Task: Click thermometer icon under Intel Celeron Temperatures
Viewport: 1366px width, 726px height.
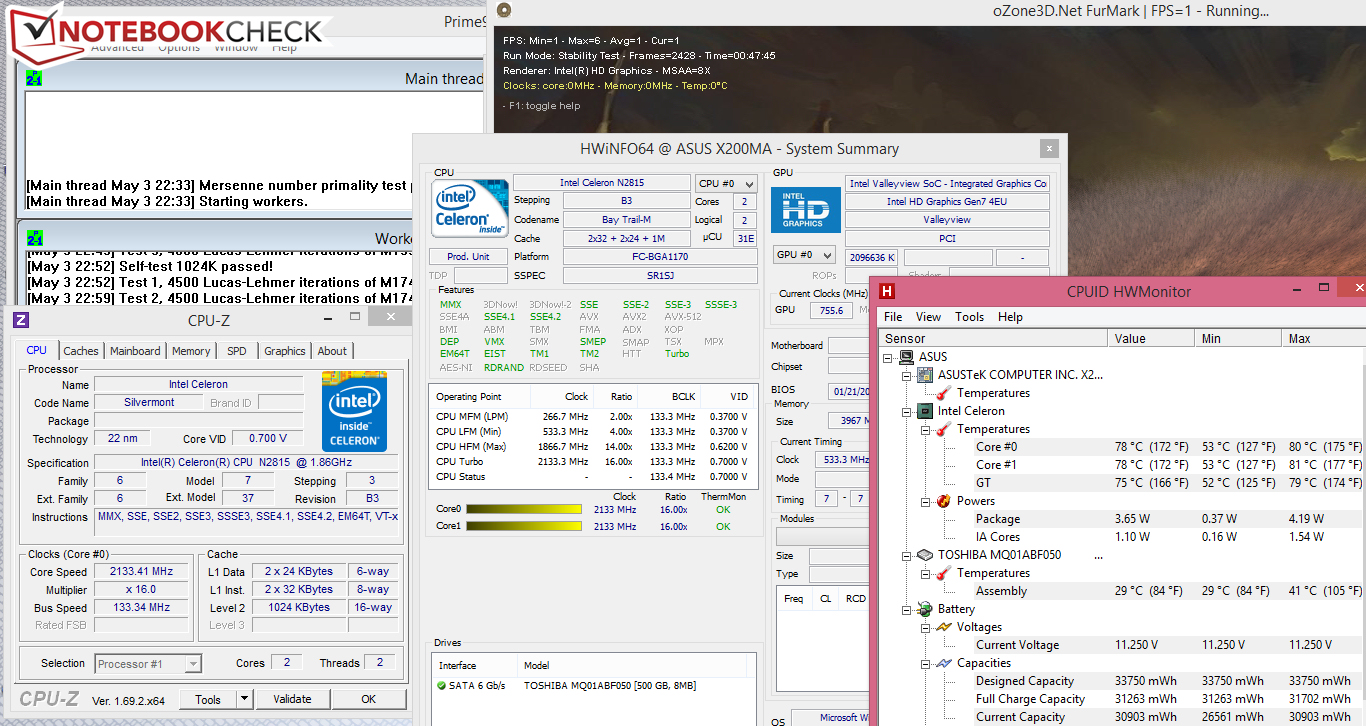Action: 944,429
